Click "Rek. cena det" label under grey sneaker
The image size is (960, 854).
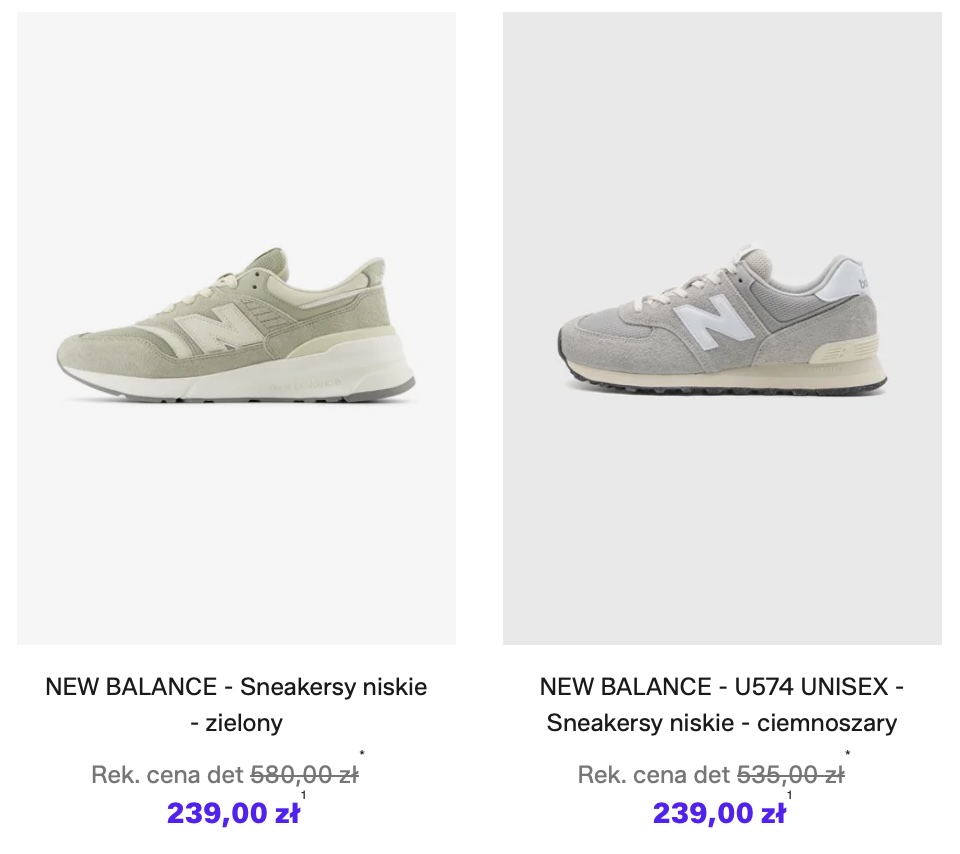(653, 774)
